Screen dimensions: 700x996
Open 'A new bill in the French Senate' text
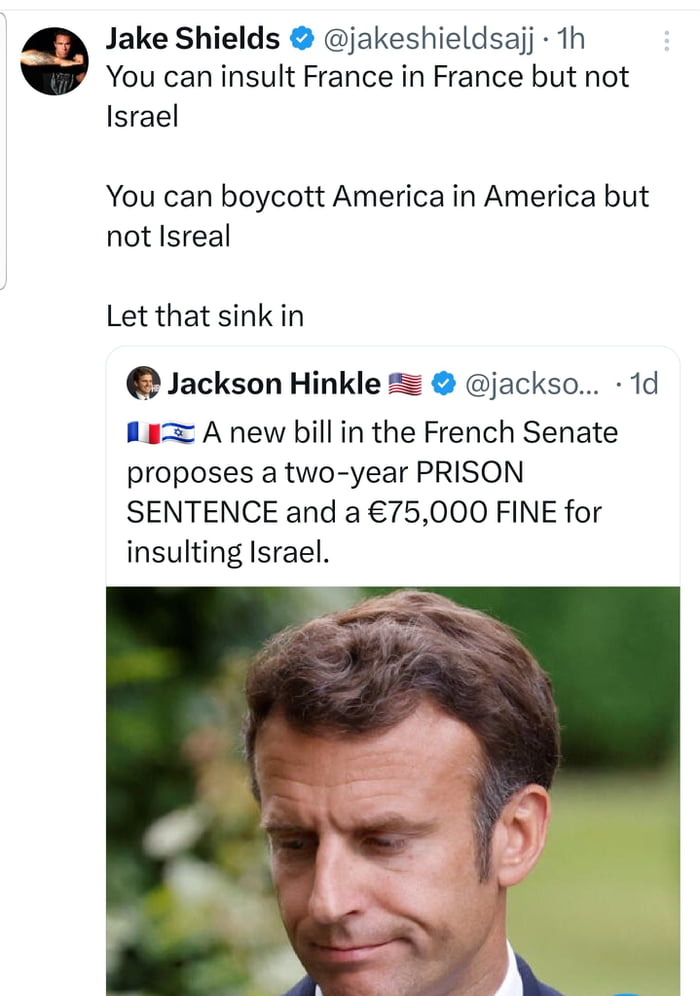[410, 433]
